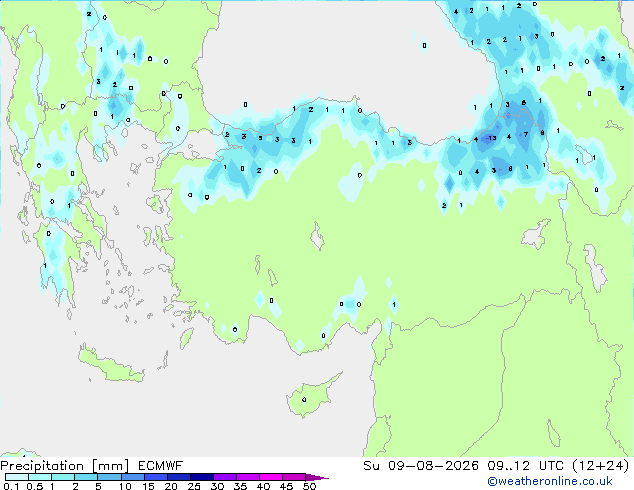This screenshot has width=634, height=490.
Task: Click the 0.1–0.5 mm legend swatch
Action: click(x=17, y=477)
